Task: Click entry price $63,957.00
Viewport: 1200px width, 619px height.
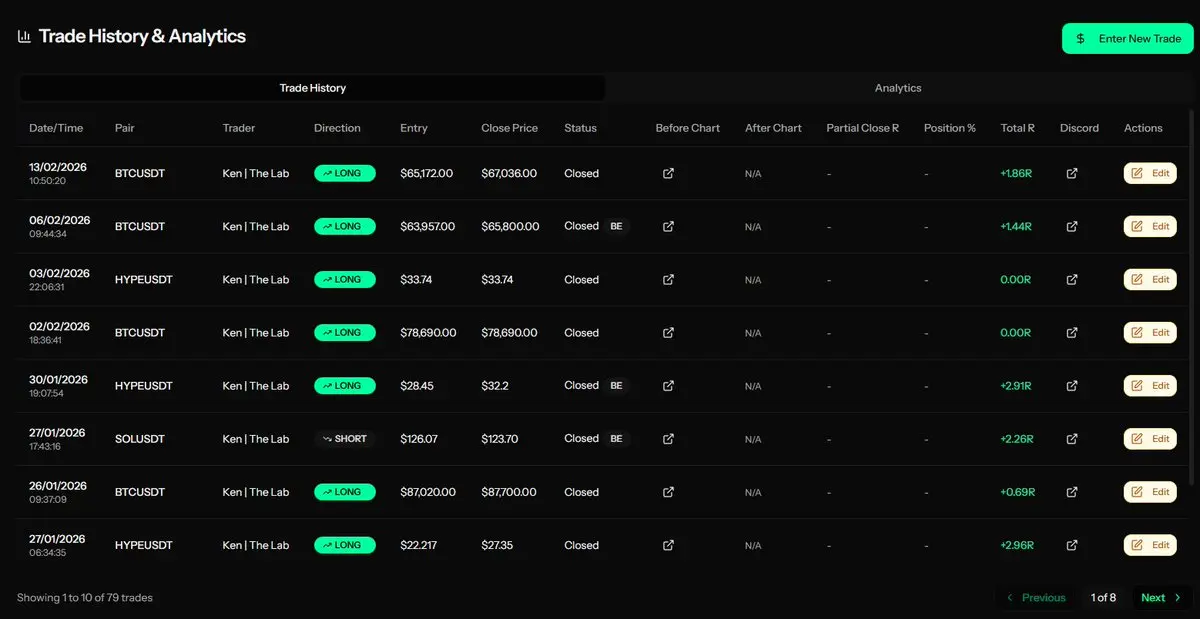Action: (x=427, y=226)
